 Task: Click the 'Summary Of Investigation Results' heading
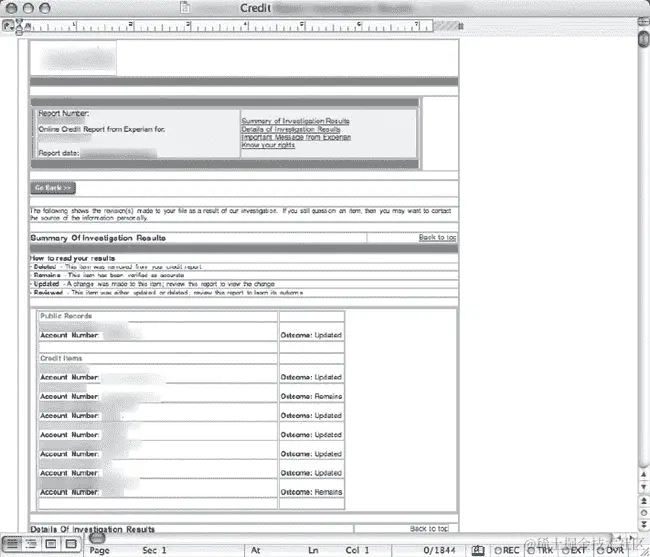[98, 238]
